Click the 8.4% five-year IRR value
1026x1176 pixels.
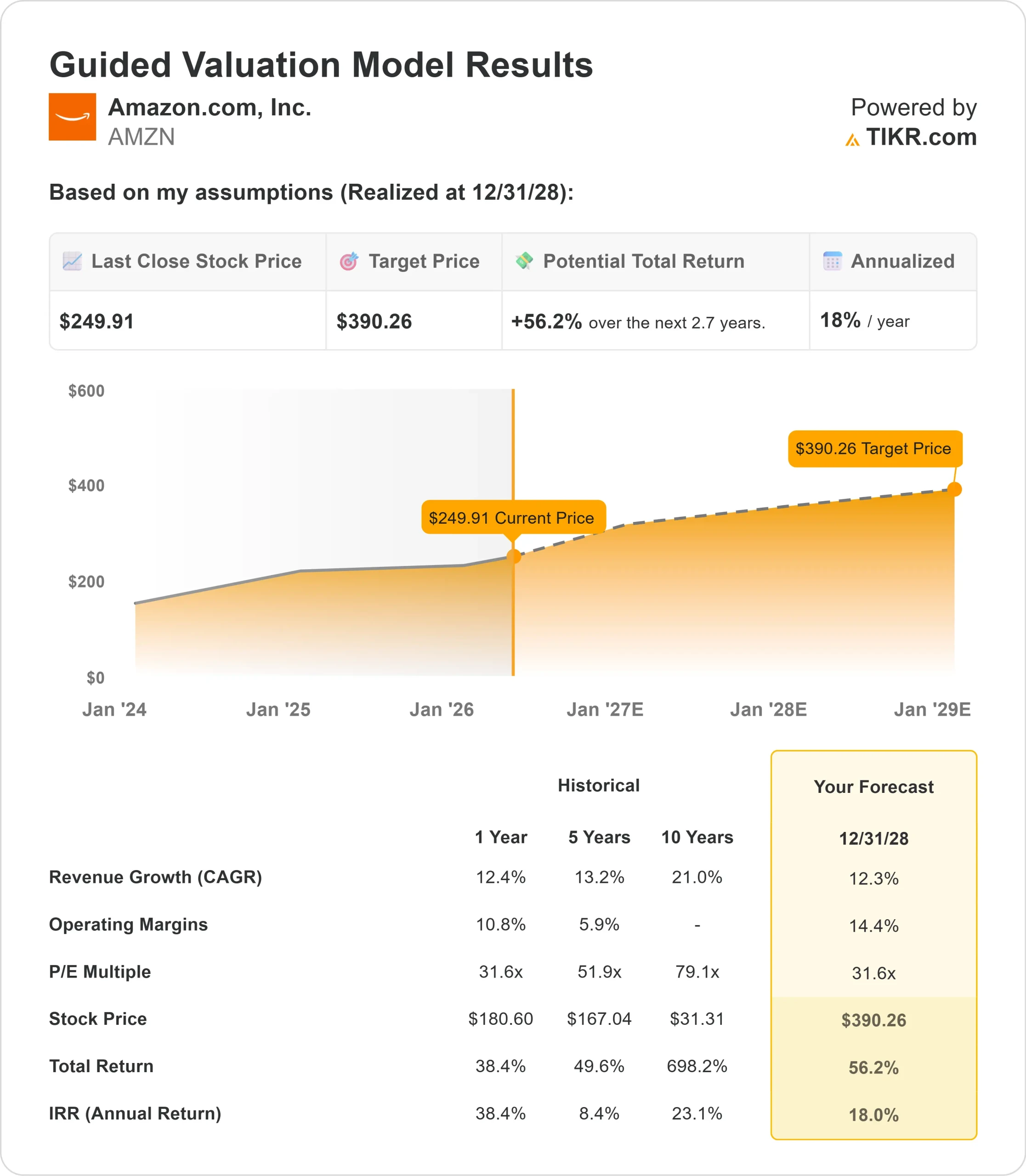tap(600, 1114)
